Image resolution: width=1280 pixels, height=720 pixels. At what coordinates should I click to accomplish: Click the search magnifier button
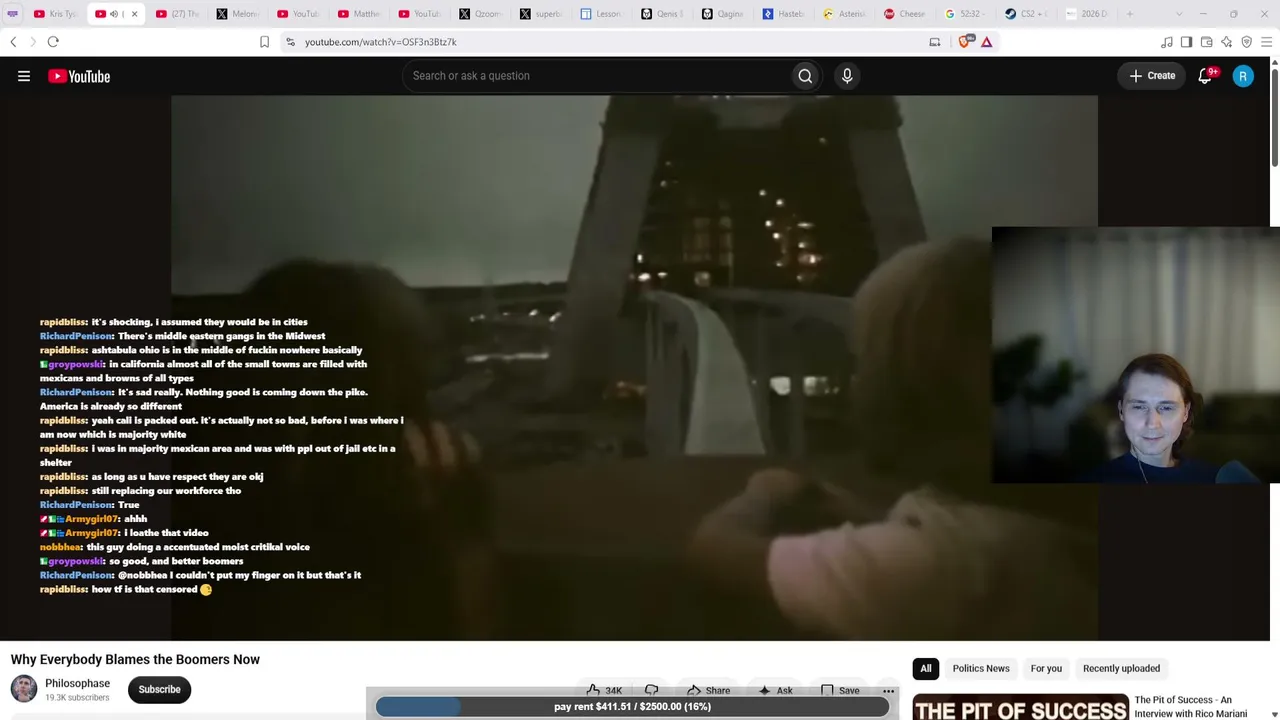click(x=805, y=76)
